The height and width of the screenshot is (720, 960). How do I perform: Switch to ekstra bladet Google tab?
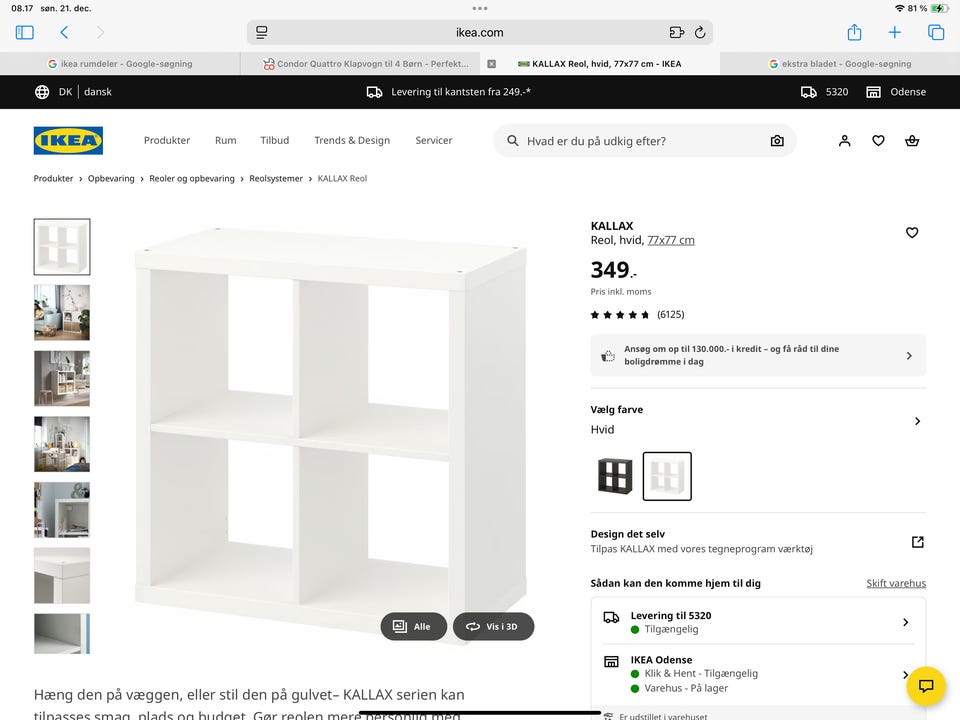[x=840, y=64]
